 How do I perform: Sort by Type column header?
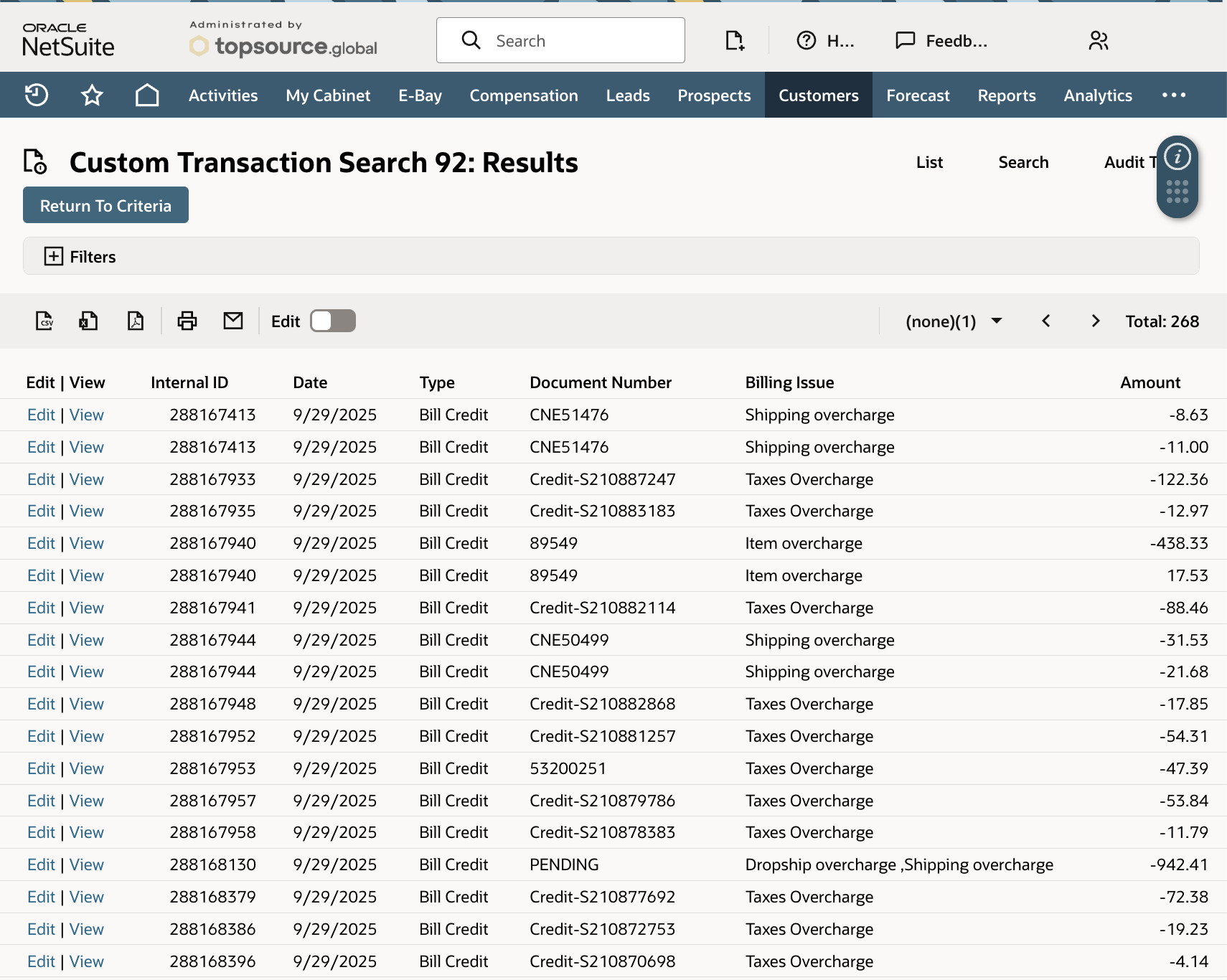point(437,382)
